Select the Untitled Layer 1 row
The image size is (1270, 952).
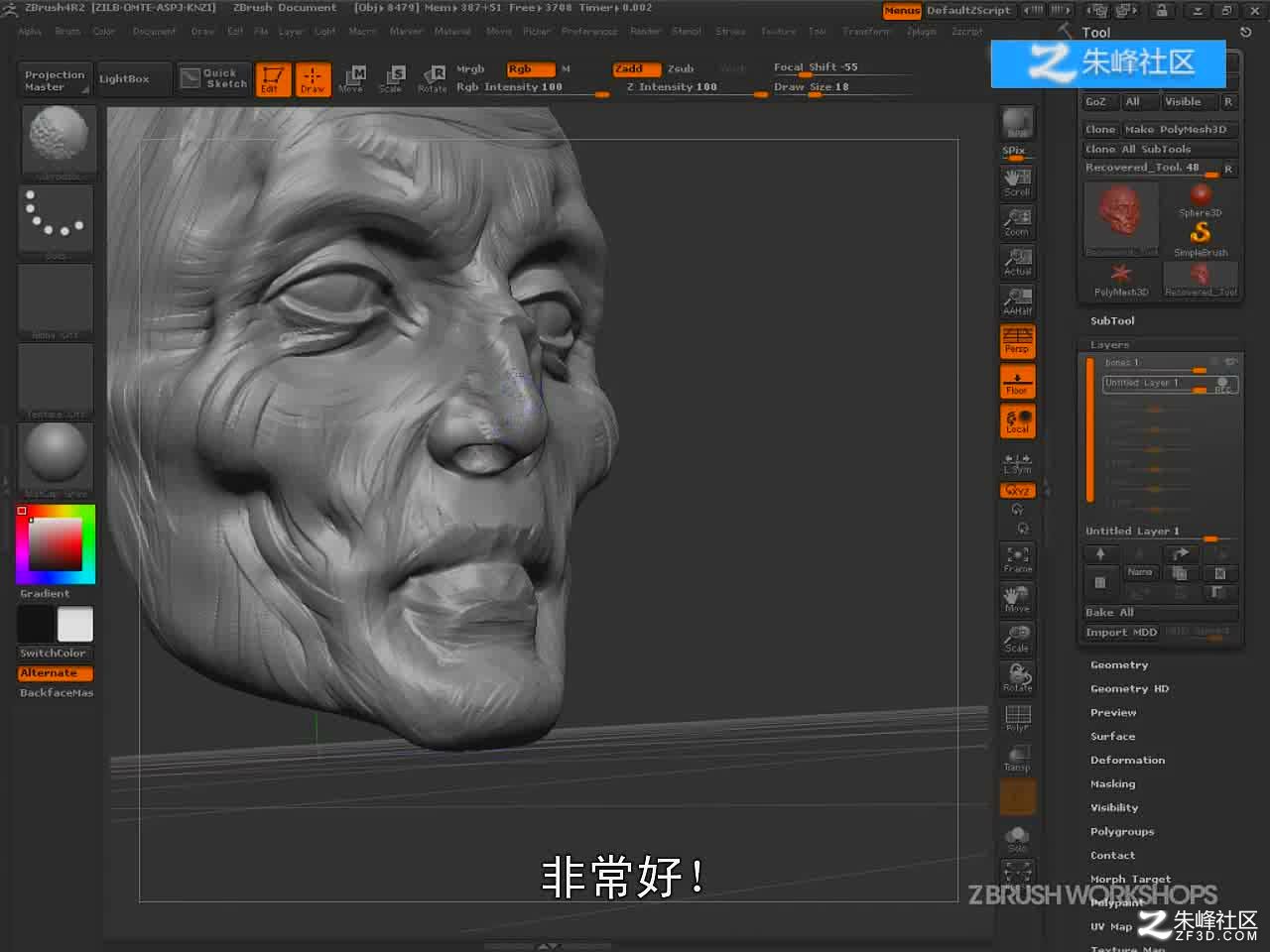point(1171,383)
